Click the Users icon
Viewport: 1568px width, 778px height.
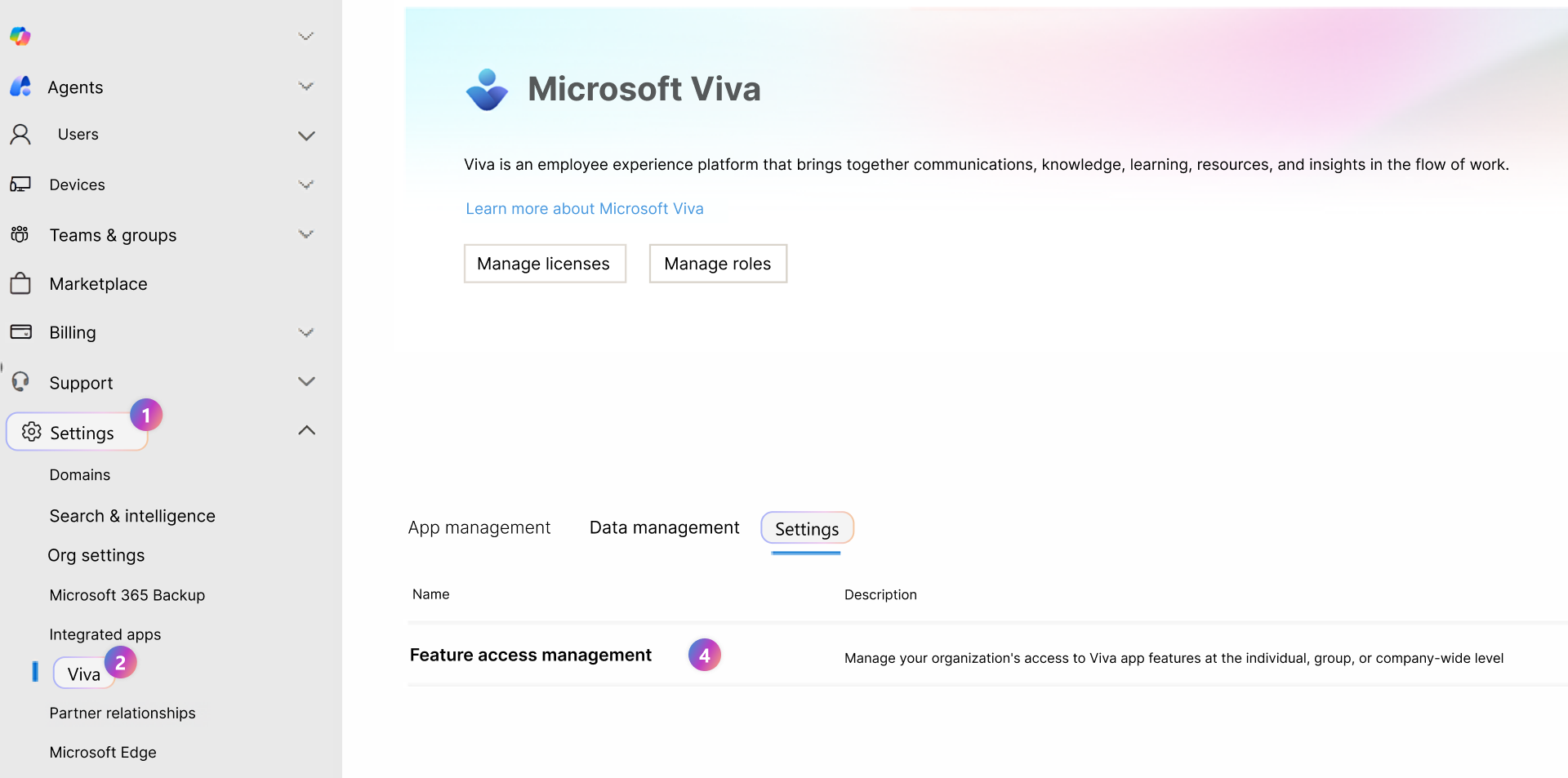click(x=20, y=134)
